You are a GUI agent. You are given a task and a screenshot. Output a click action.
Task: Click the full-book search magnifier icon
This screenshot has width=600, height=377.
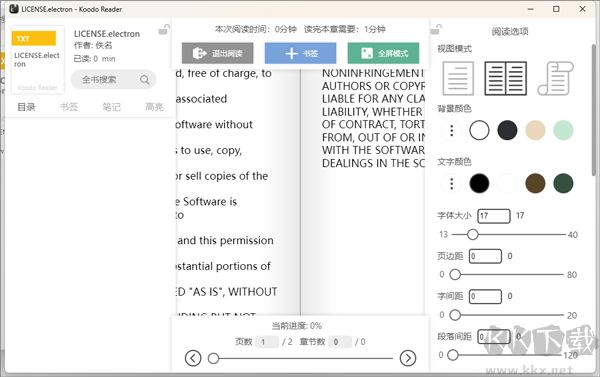click(x=145, y=80)
